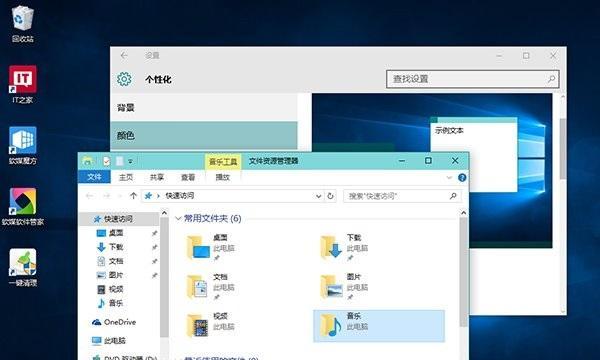
Task: Open the 播放 ribbon tab
Action: click(x=223, y=177)
